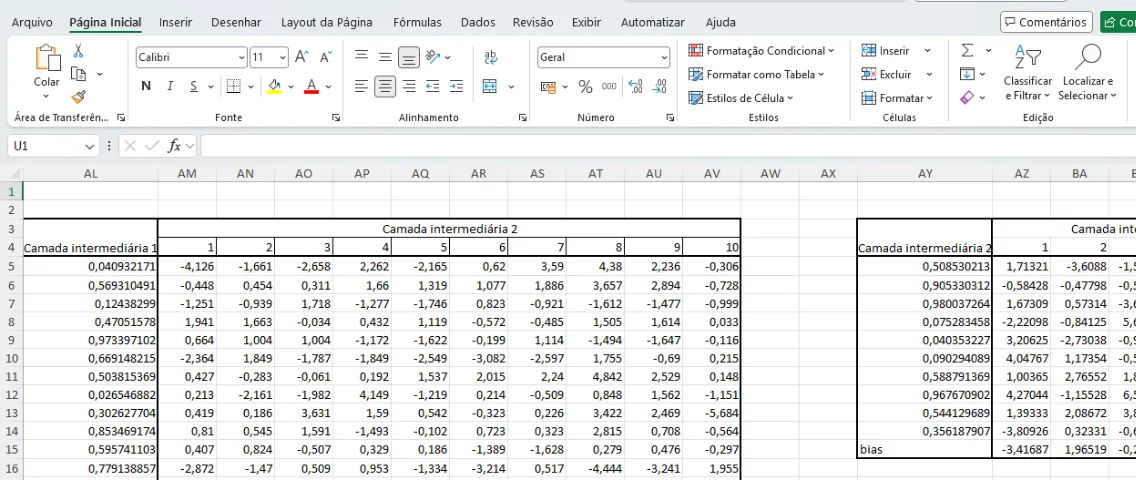Cut selection with the scissors icon
Screen dimensions: 1136x480
pyautogui.click(x=78, y=51)
